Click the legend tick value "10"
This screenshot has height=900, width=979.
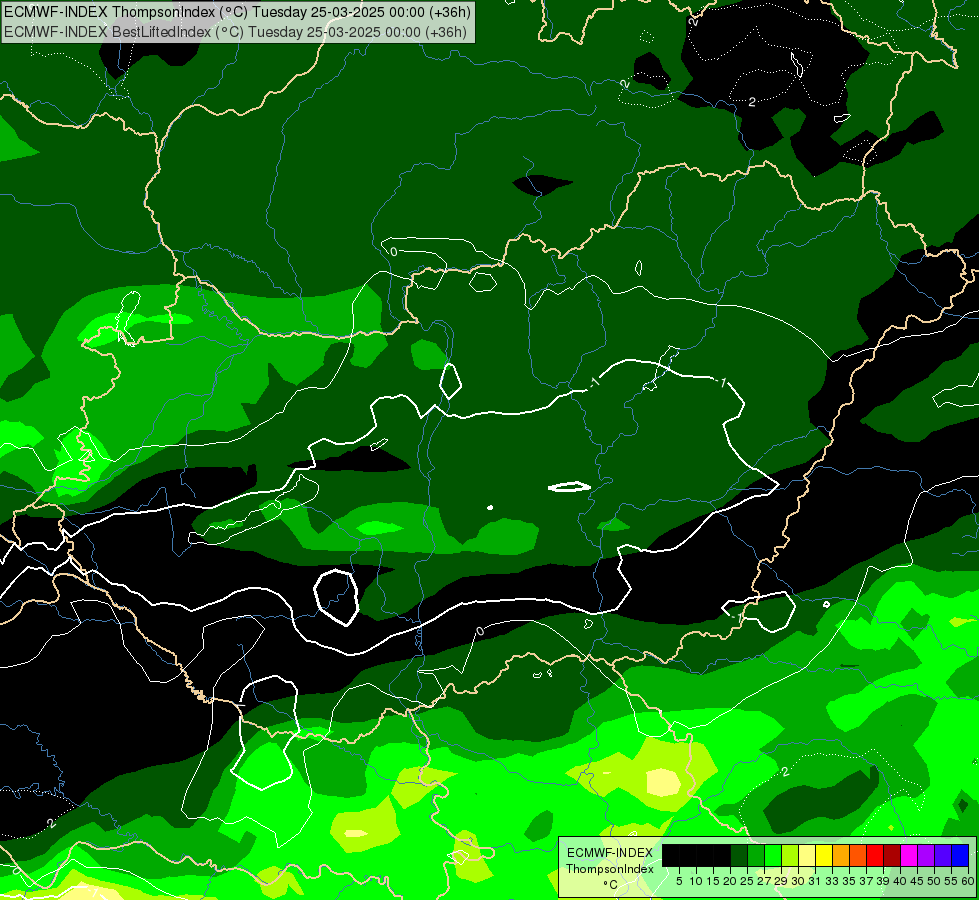tap(696, 881)
